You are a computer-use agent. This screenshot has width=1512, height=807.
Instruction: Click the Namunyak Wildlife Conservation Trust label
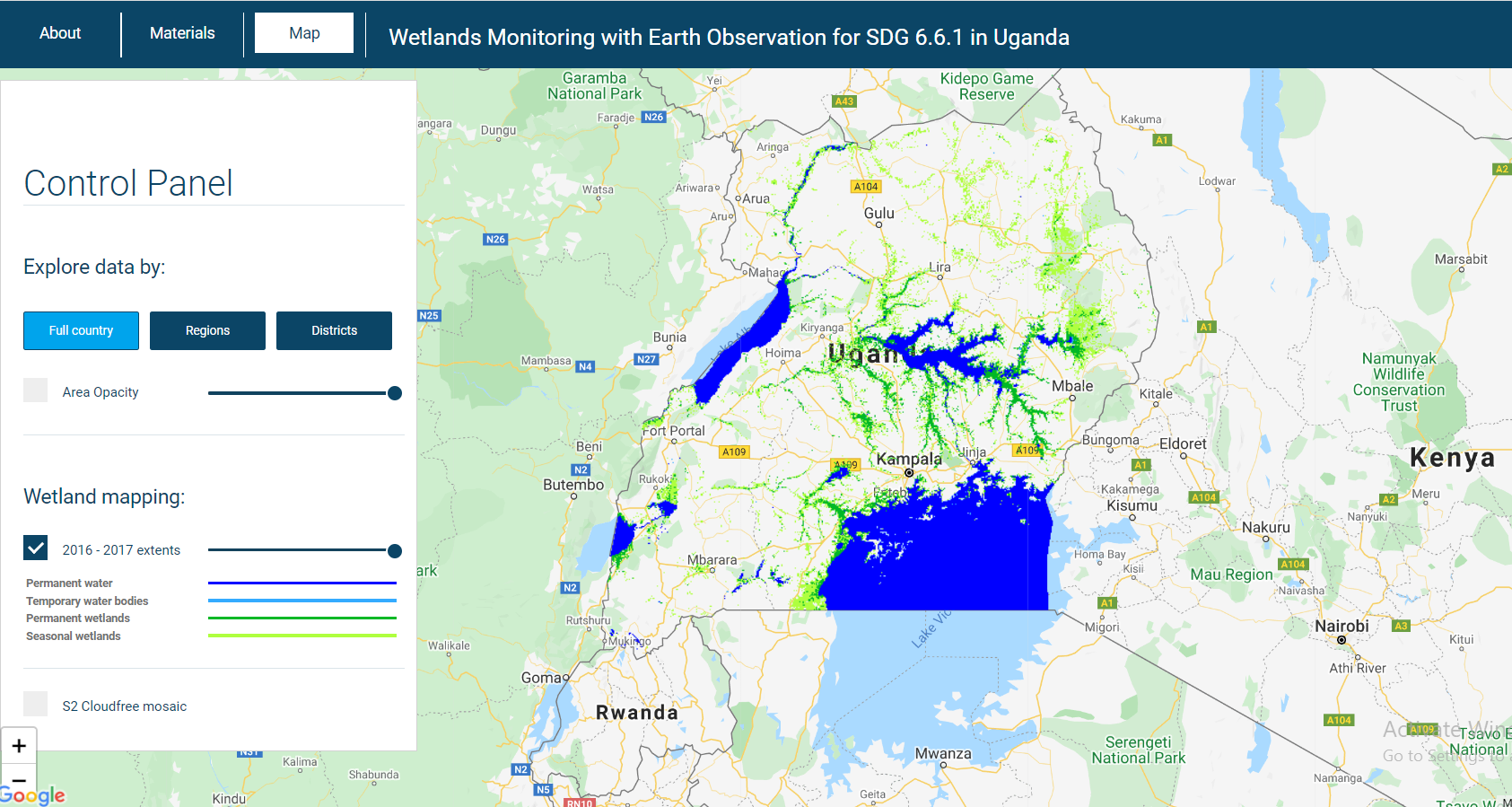tap(1399, 382)
